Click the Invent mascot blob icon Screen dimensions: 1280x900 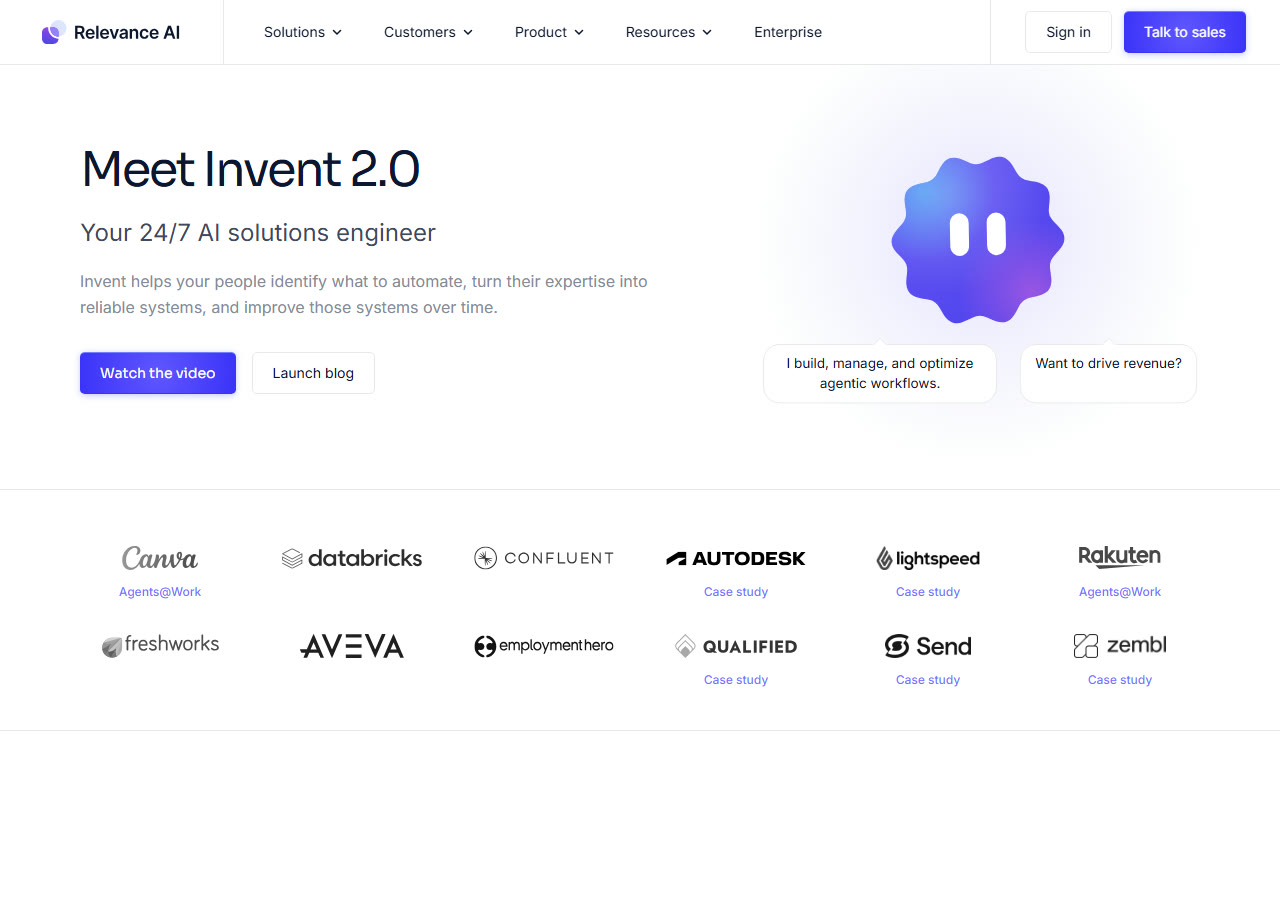point(978,240)
